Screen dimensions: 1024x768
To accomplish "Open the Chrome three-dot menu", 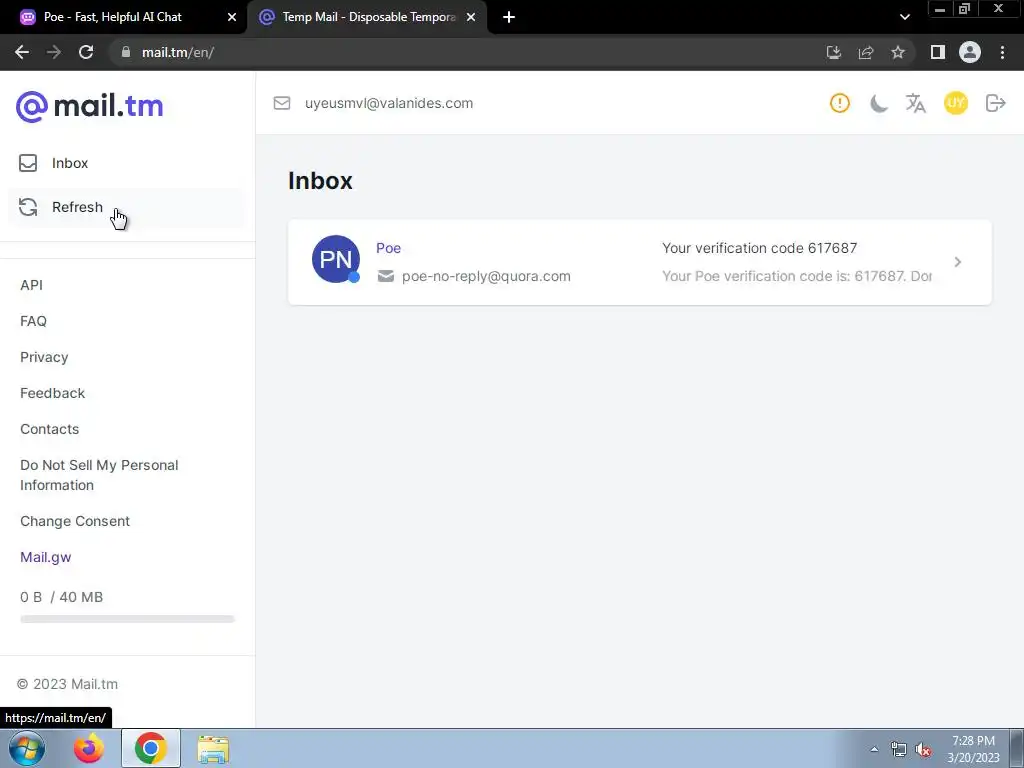I will coord(1002,52).
